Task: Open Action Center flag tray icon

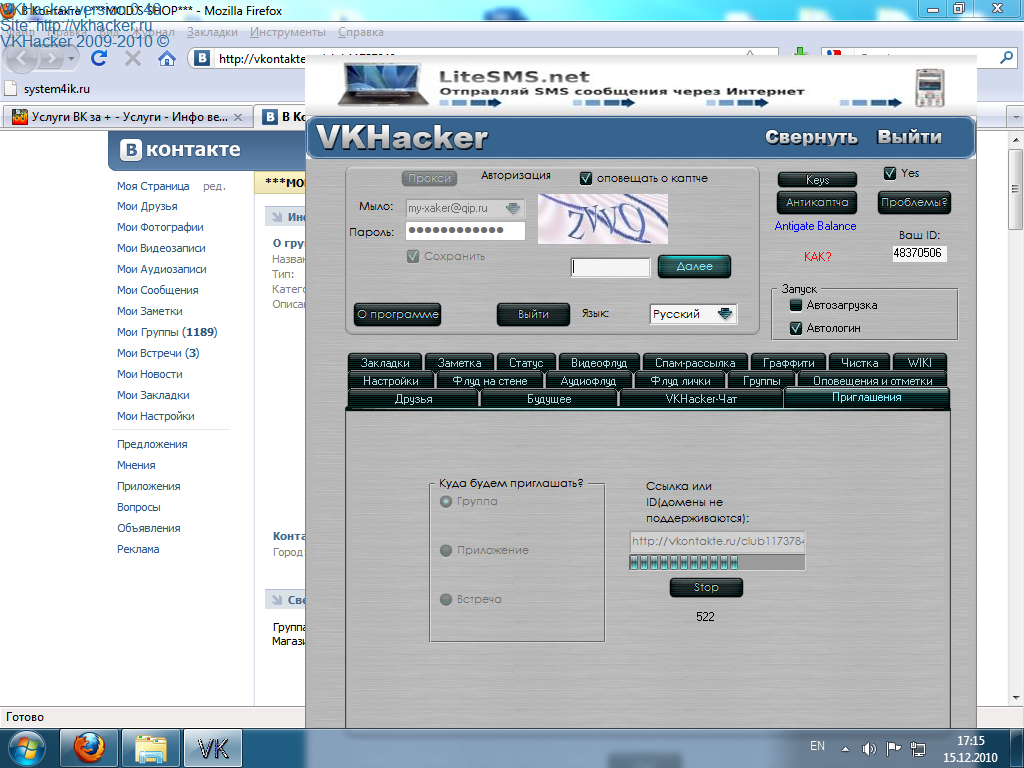Action: click(x=893, y=748)
